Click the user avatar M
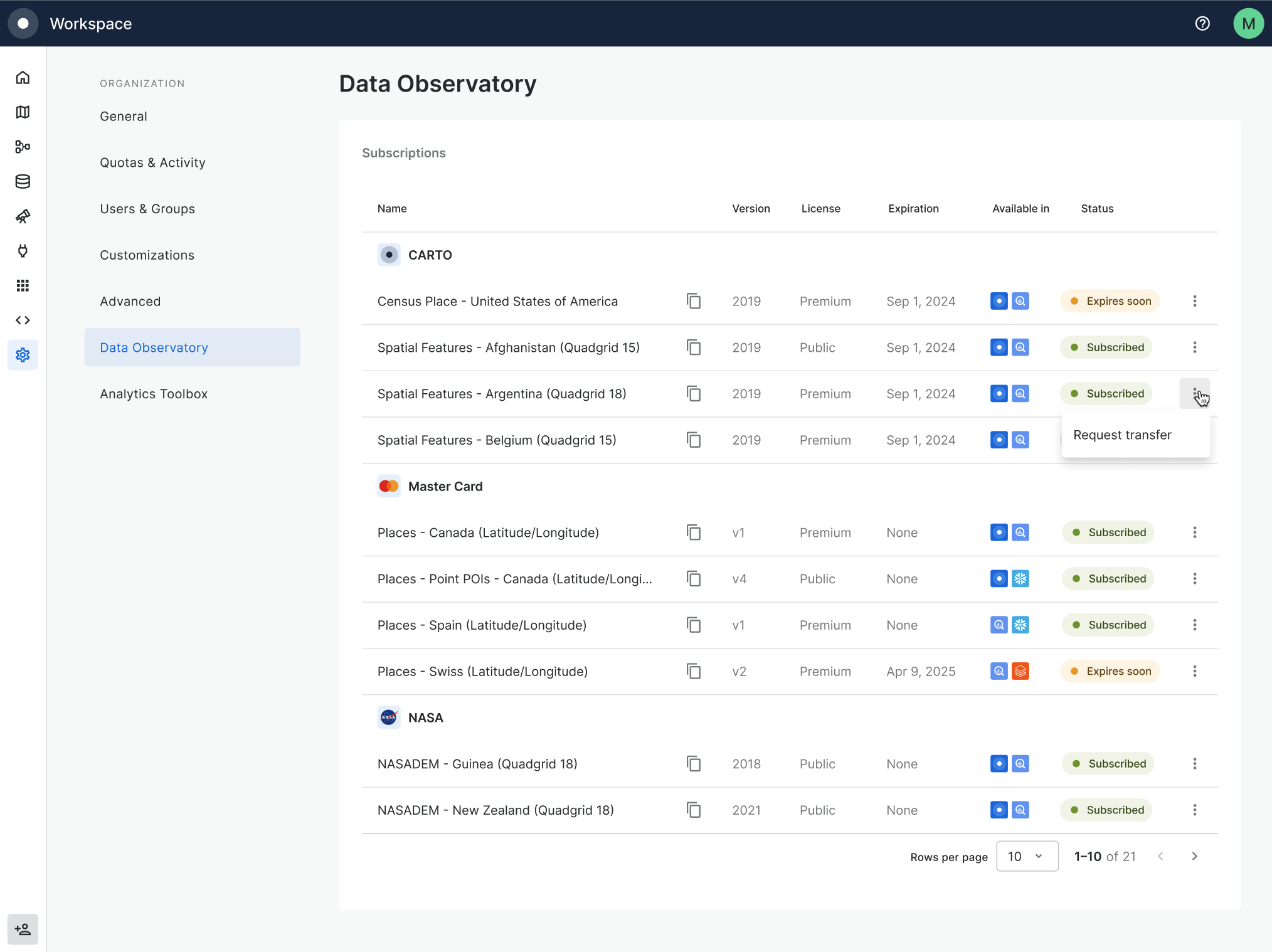 [1248, 24]
